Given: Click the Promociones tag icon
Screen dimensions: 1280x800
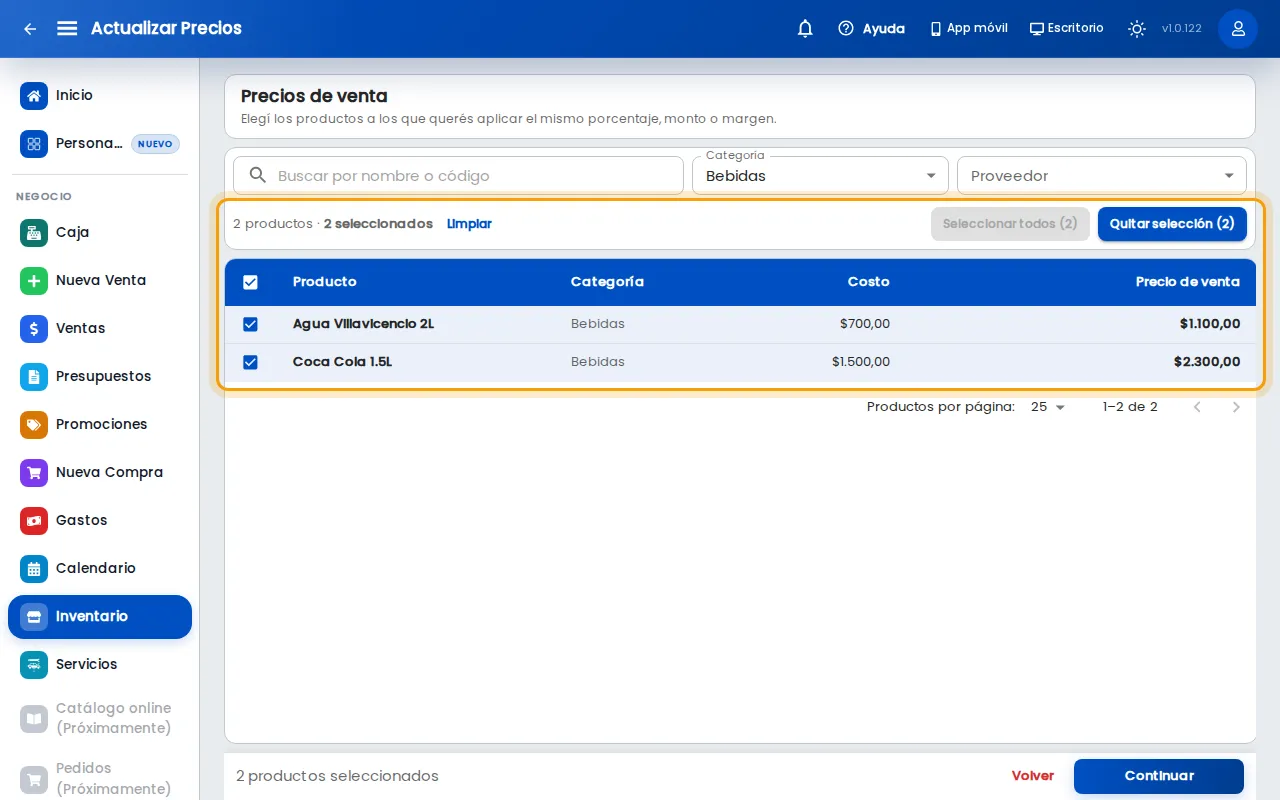Looking at the screenshot, I should pyautogui.click(x=34, y=424).
